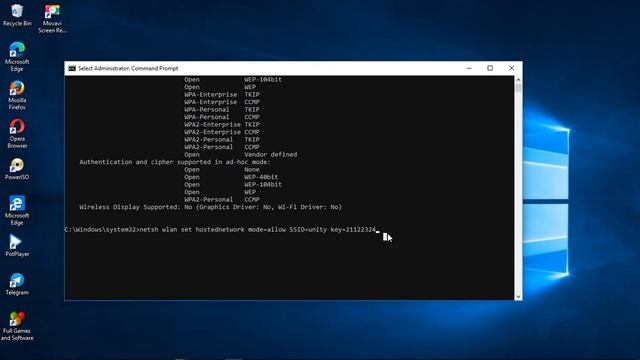
Task: Click the 'Select Administrator: Command Prompt' title text
Action: (128, 69)
